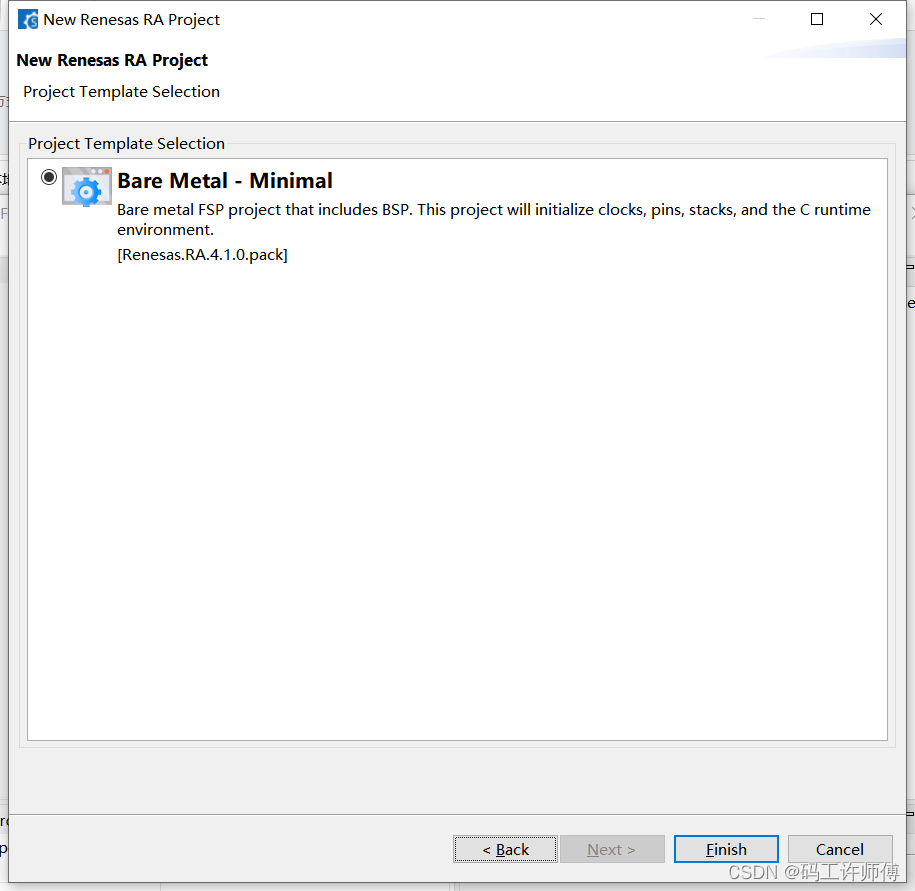The width and height of the screenshot is (915, 891).
Task: Click the Renesas.RA.4.1.0.pack label
Action: point(202,255)
